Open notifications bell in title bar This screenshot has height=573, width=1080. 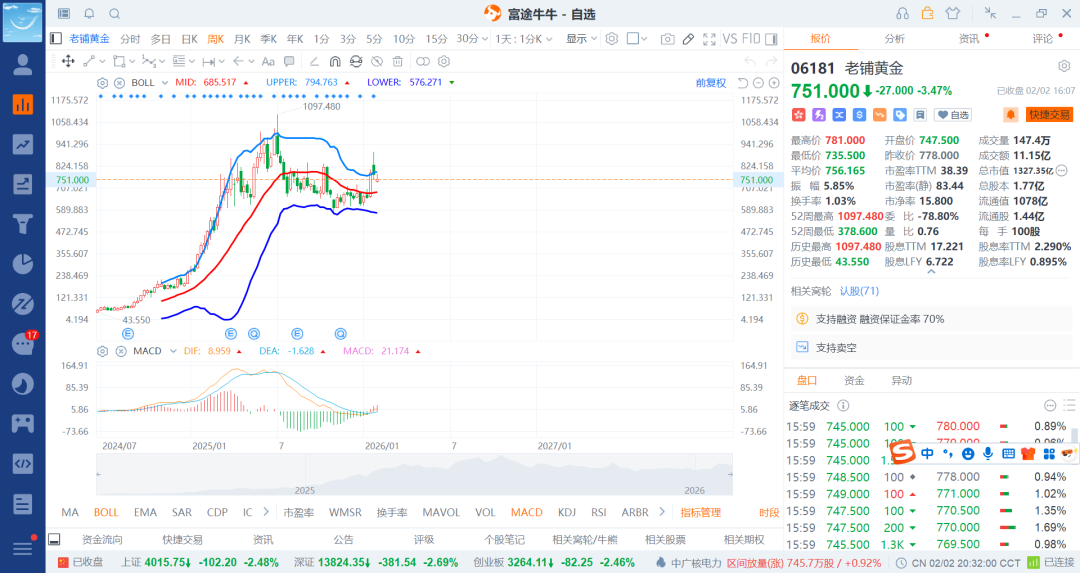tap(90, 14)
